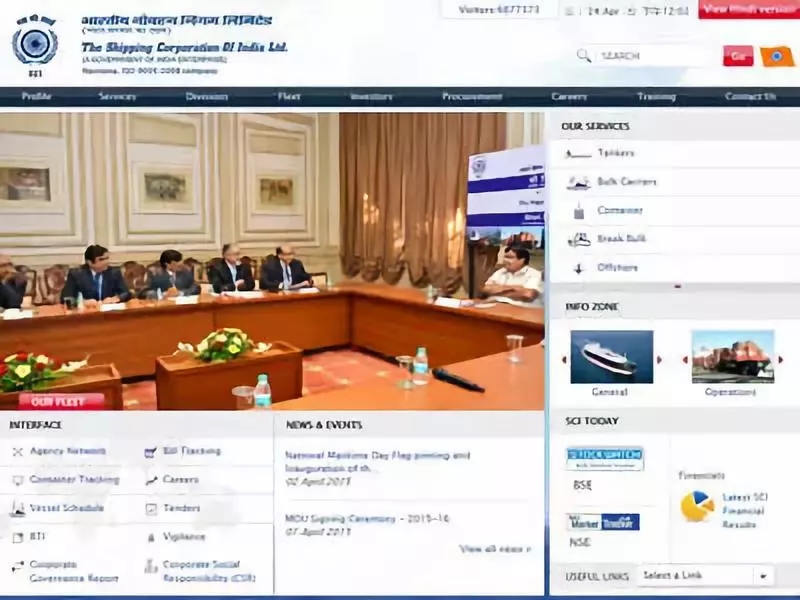800x600 pixels.
Task: Click the search magnifier icon
Action: (584, 55)
